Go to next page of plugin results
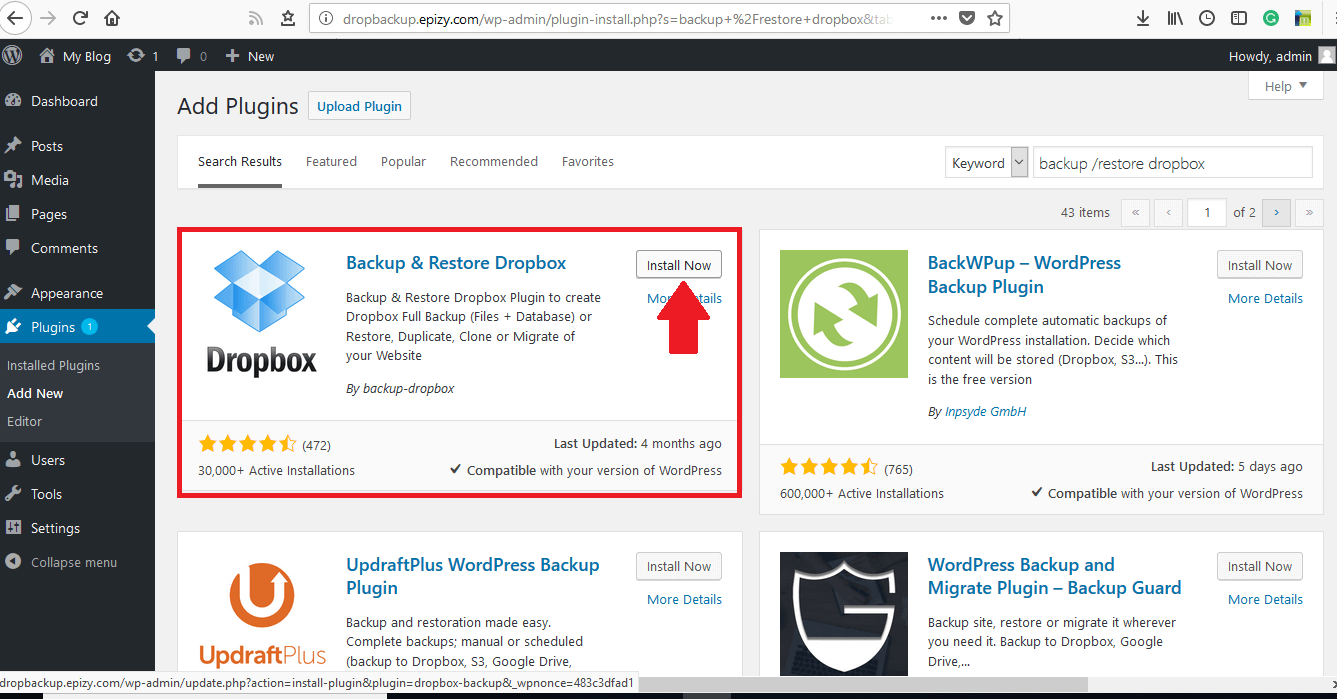The width and height of the screenshot is (1337, 699). (1276, 212)
